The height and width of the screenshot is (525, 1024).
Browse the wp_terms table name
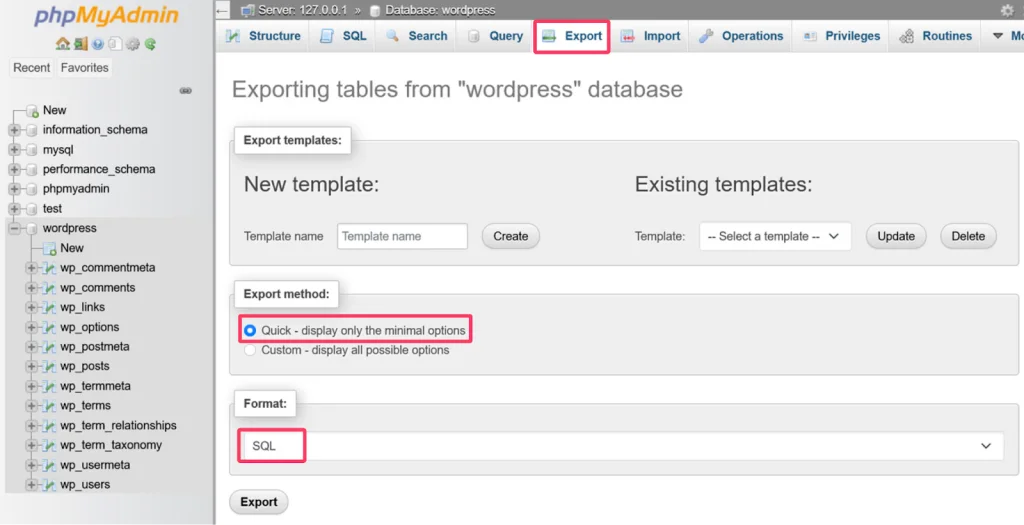point(86,406)
